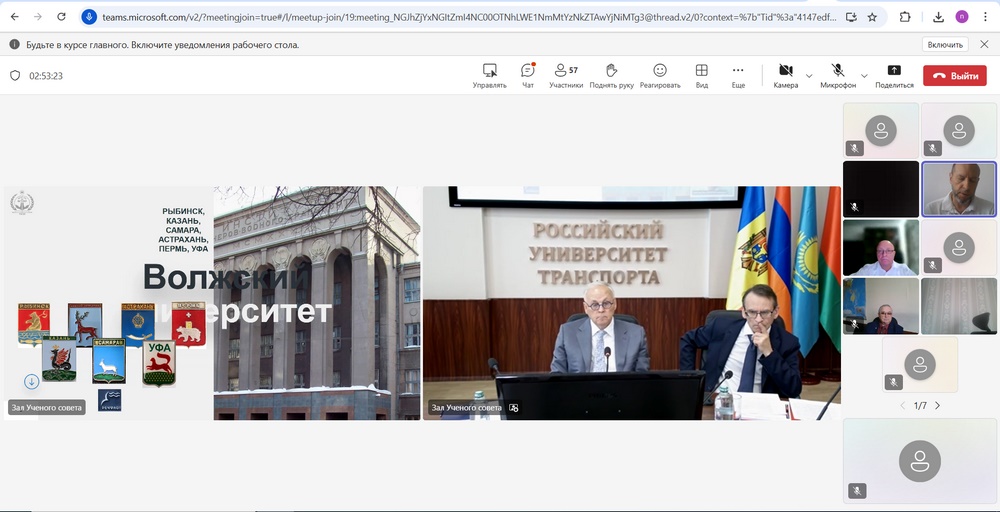The height and width of the screenshot is (512, 1000).
Task: Click the microphone-in-use indicator in address bar
Action: (89, 17)
